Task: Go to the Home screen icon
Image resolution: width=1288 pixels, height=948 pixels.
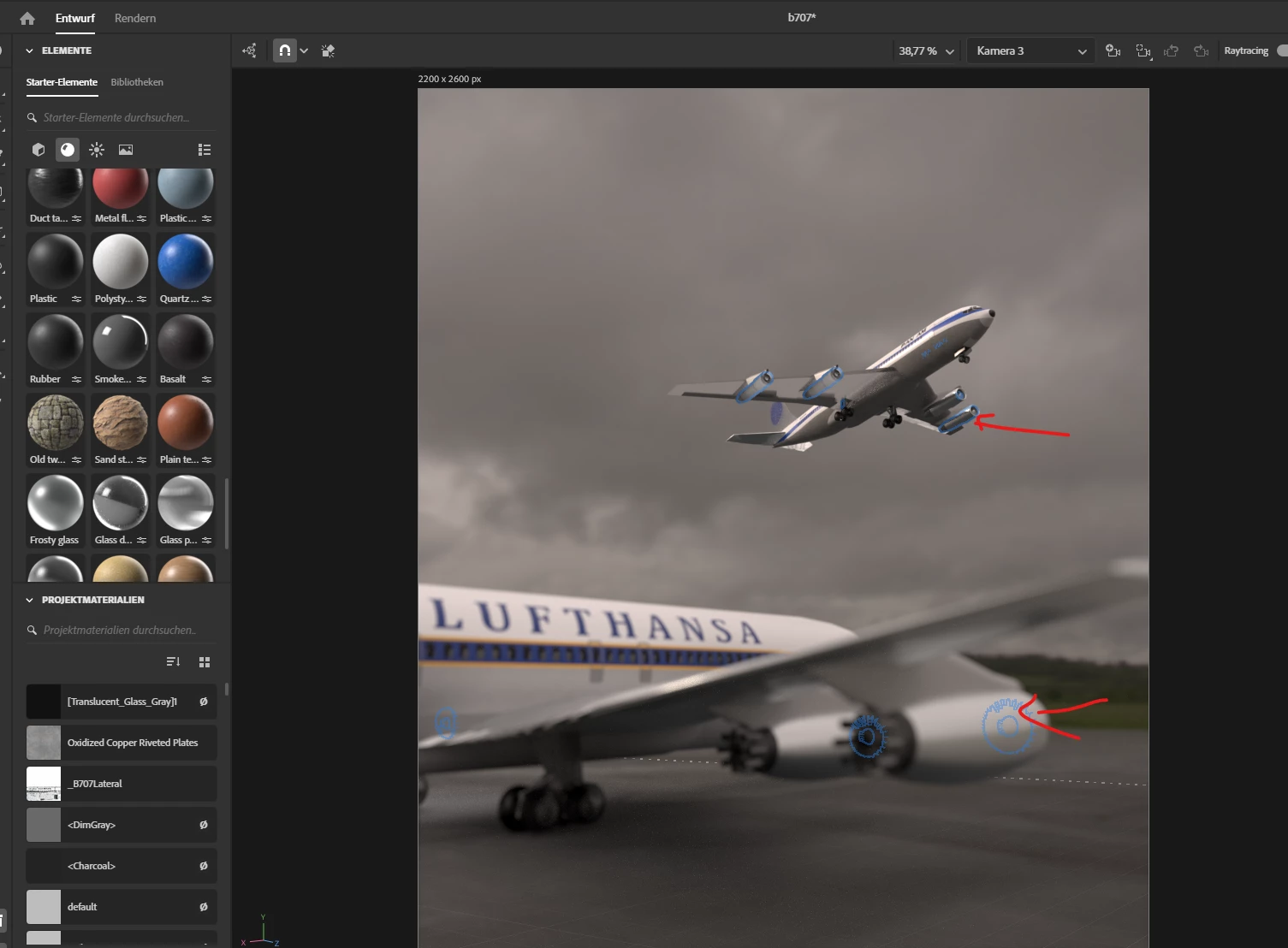Action: 27,18
